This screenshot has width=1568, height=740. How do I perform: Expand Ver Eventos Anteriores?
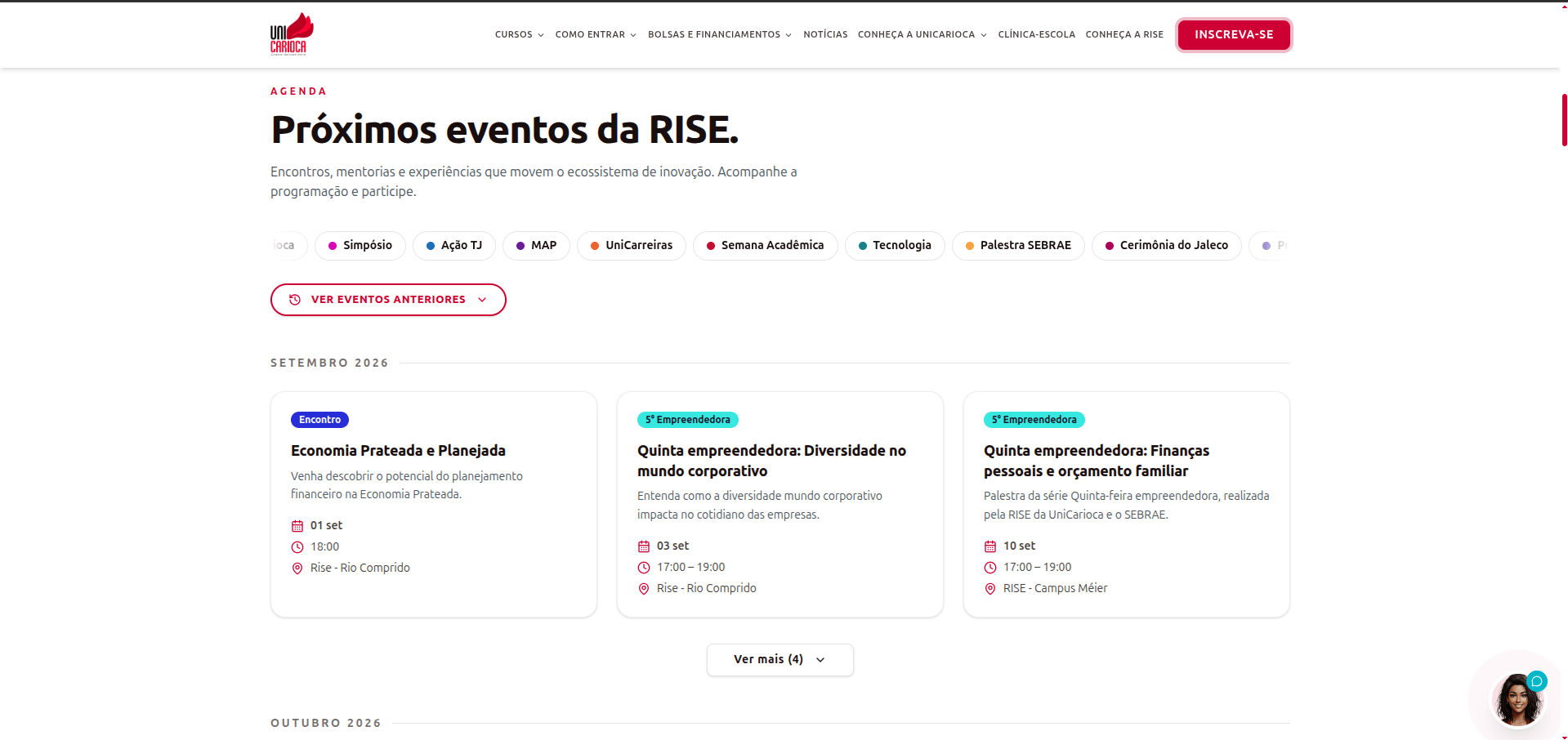(x=388, y=300)
